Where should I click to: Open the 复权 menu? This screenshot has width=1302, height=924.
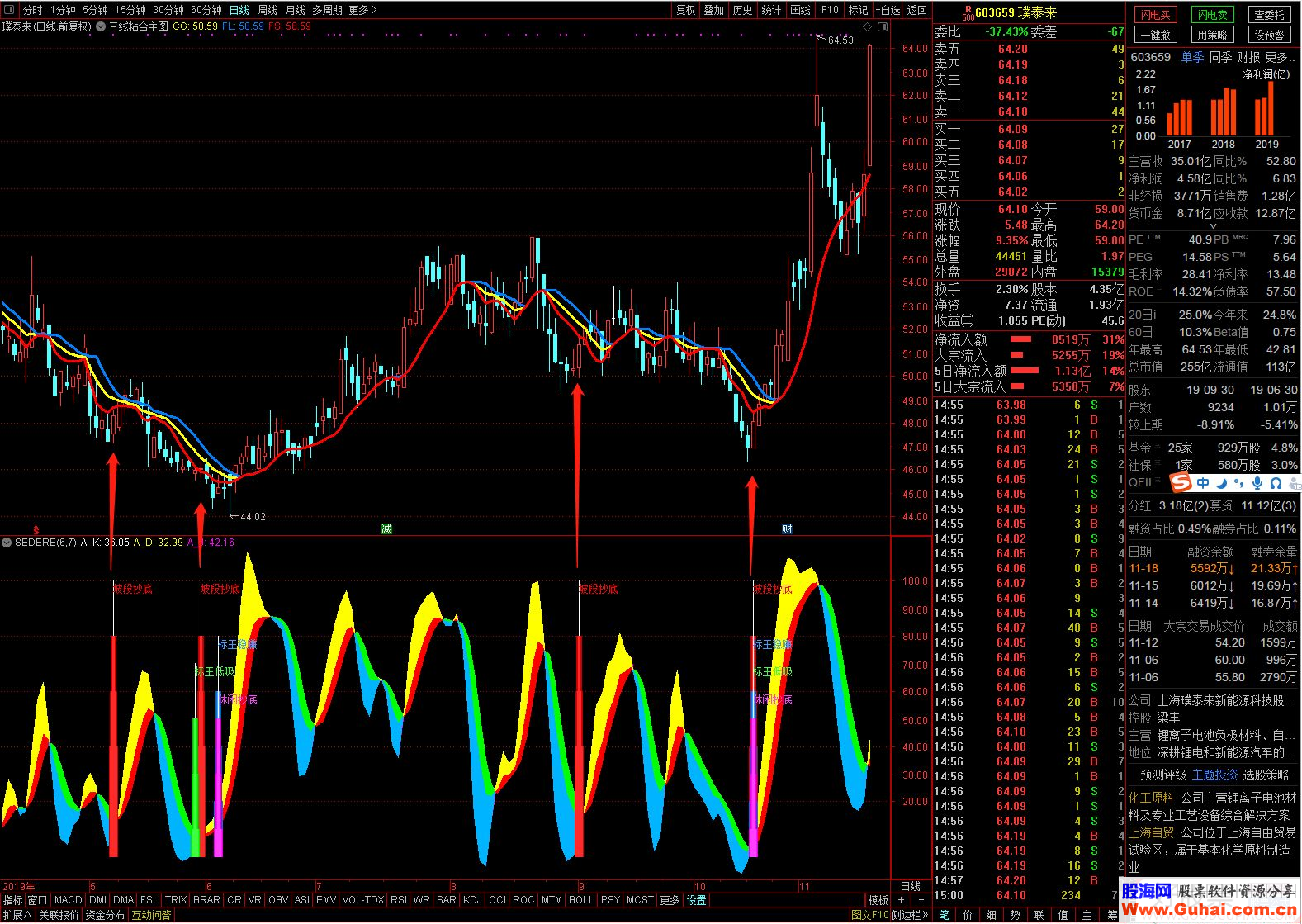pyautogui.click(x=686, y=10)
